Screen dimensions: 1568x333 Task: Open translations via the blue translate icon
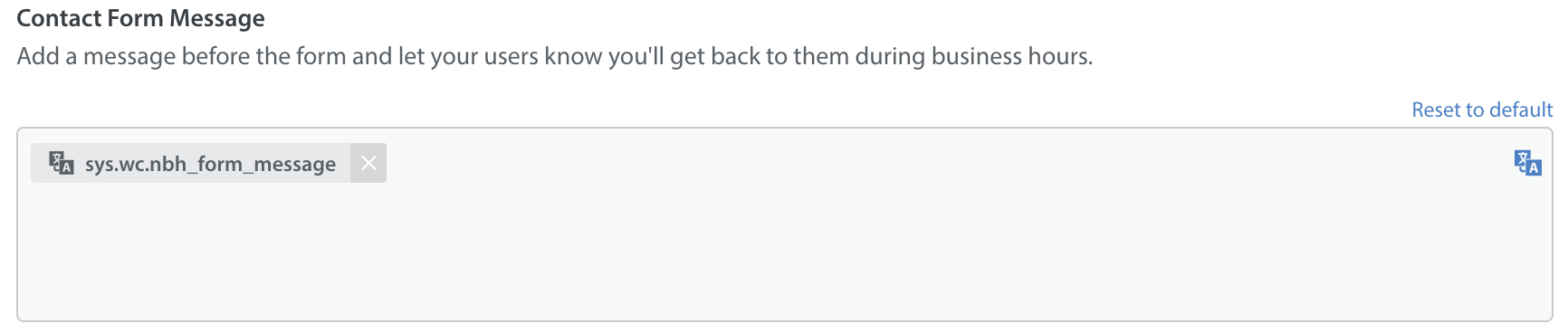1527,163
